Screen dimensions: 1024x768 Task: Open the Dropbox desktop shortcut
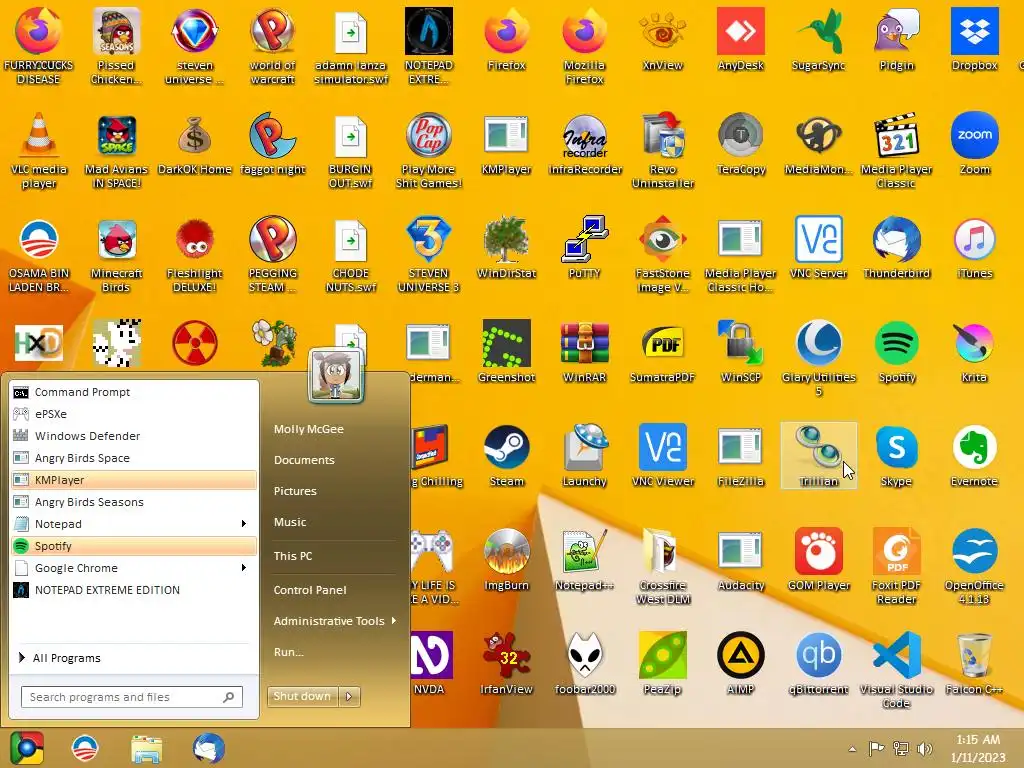tap(974, 39)
